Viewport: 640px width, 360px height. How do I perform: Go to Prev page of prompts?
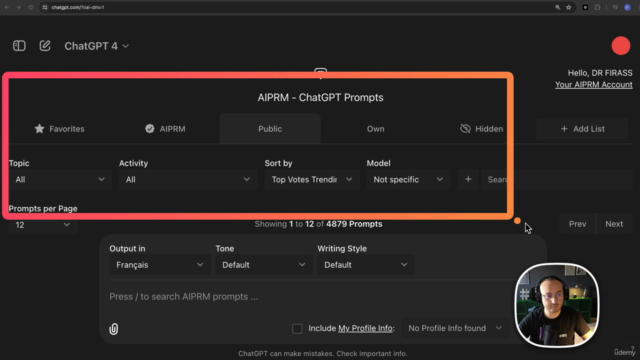pyautogui.click(x=578, y=224)
